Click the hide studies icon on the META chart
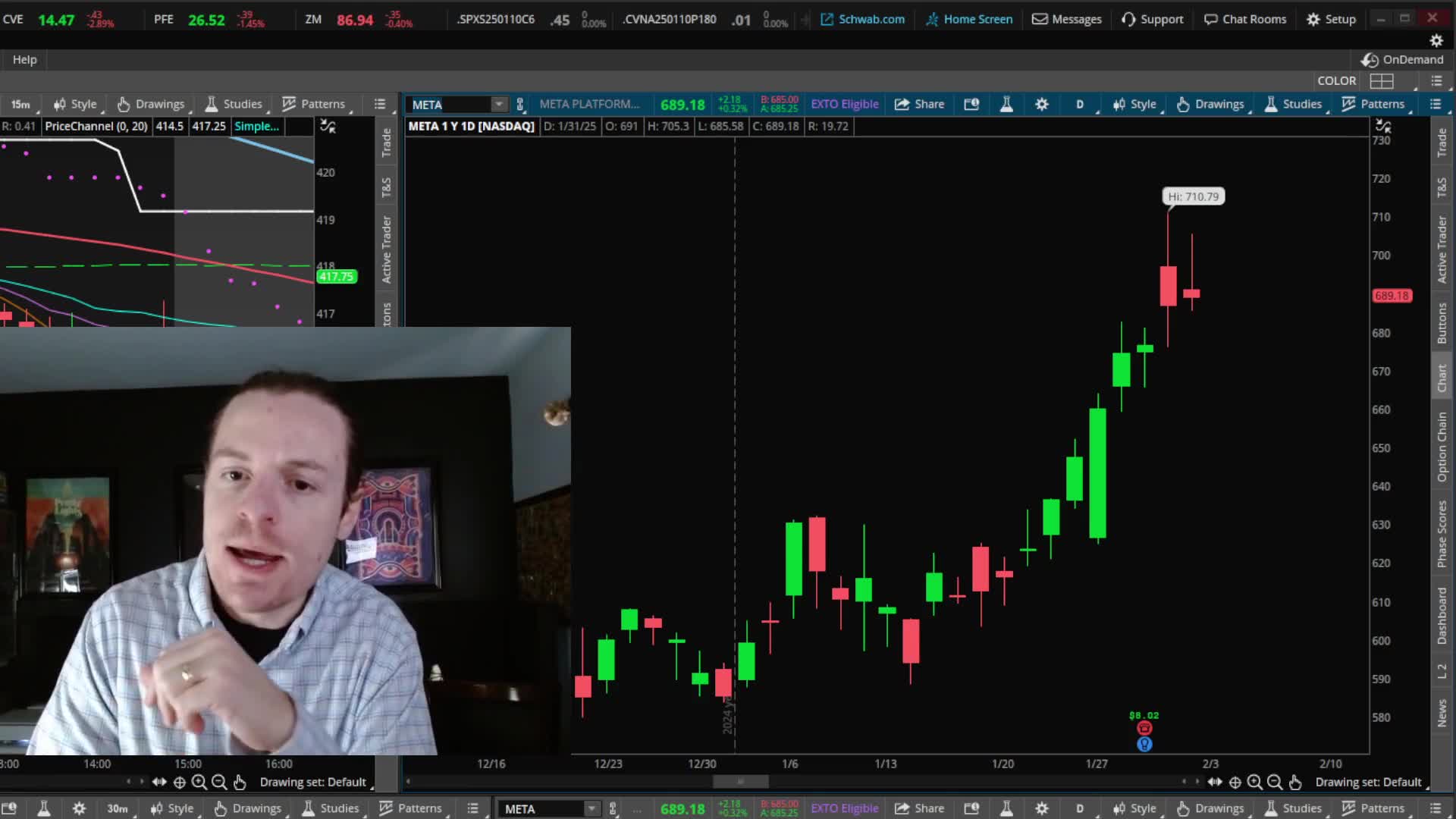This screenshot has height=819, width=1456. pyautogui.click(x=1383, y=126)
